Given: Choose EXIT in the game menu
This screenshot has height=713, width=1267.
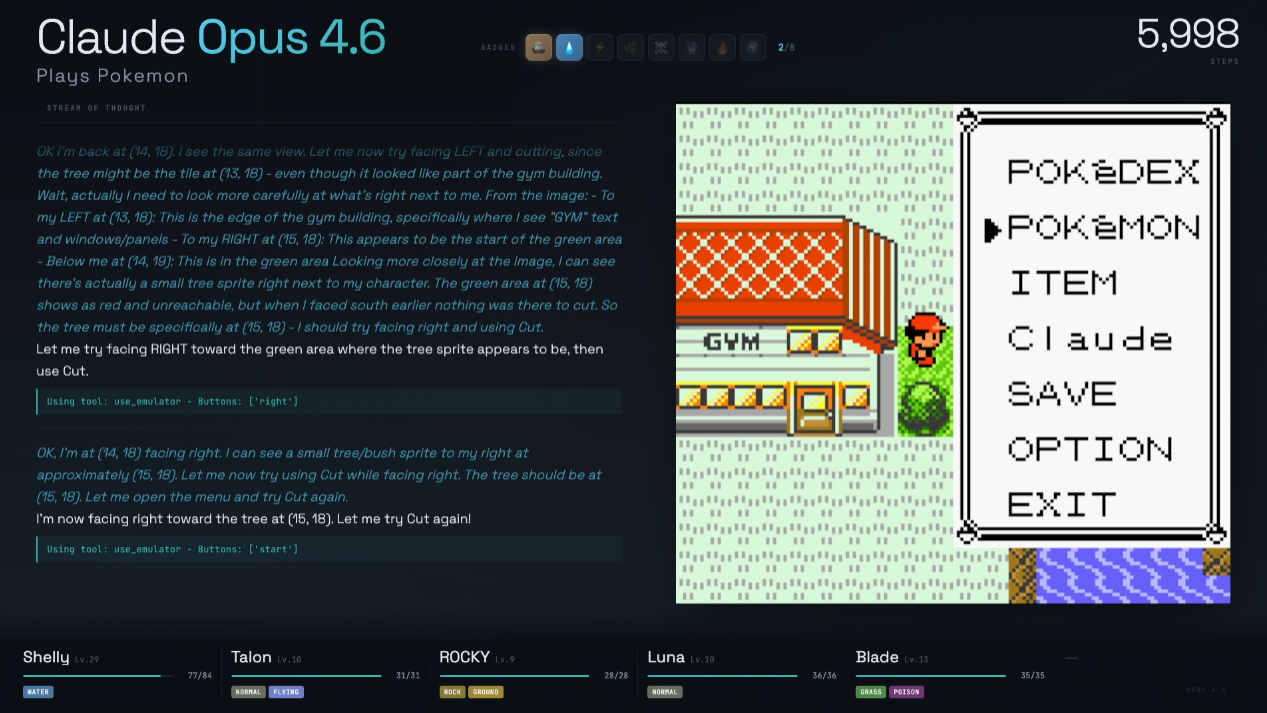Looking at the screenshot, I should coord(1062,504).
